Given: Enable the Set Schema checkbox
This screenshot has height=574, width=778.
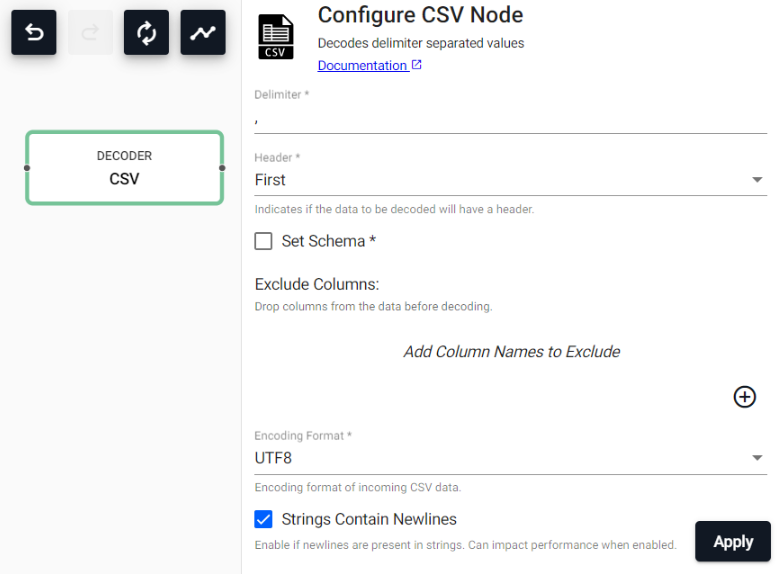Looking at the screenshot, I should click(264, 241).
